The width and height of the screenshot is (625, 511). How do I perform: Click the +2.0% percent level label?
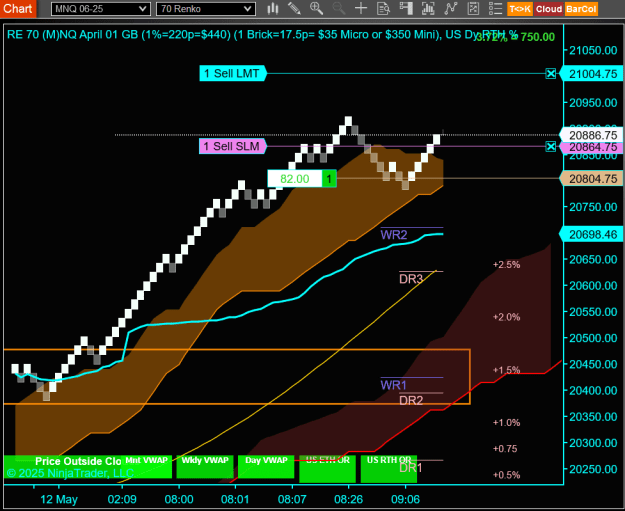tap(506, 317)
